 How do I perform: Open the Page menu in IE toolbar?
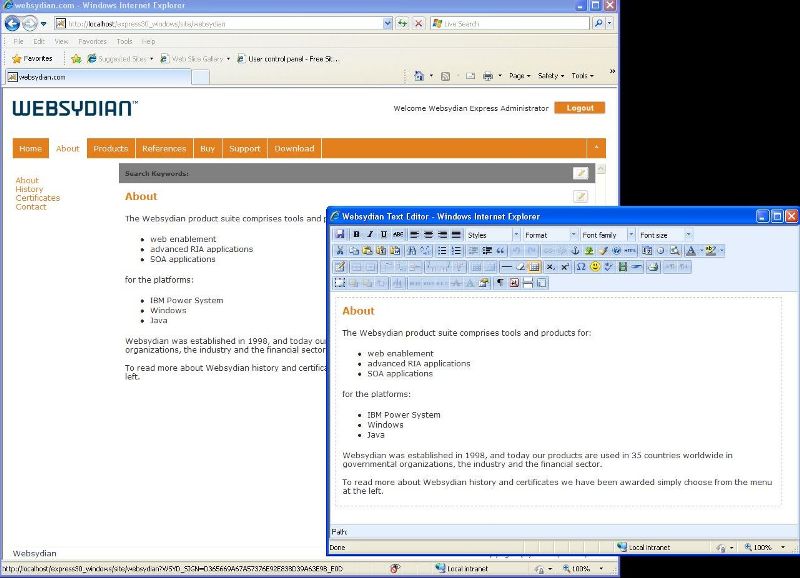pos(519,76)
